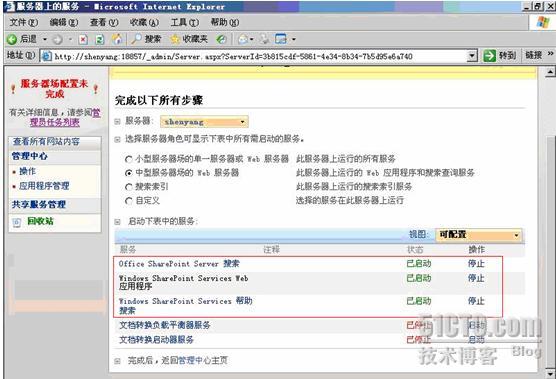Click the 状态 column header
Screen dimensions: 556x379
pos(415,250)
